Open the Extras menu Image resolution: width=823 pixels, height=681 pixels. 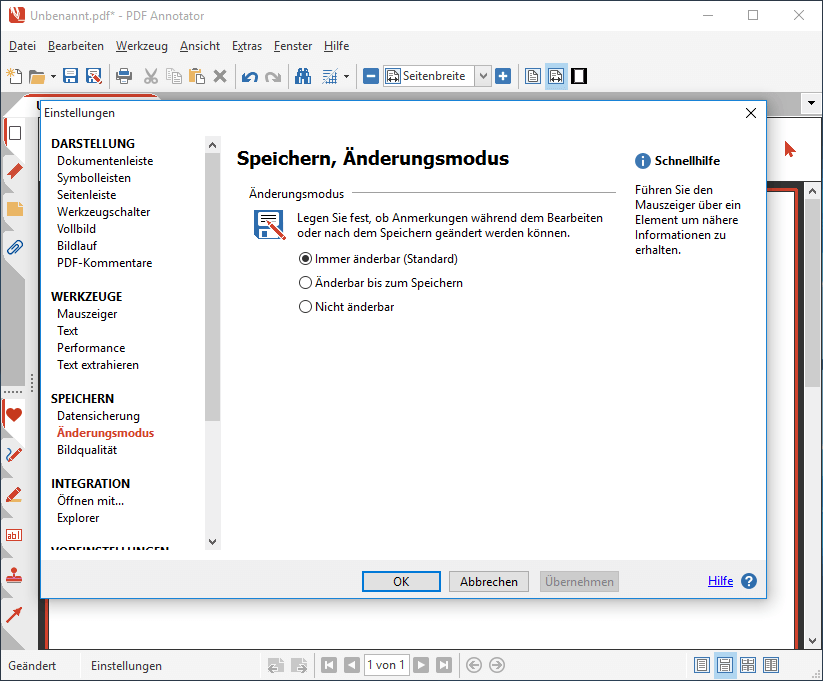point(246,46)
